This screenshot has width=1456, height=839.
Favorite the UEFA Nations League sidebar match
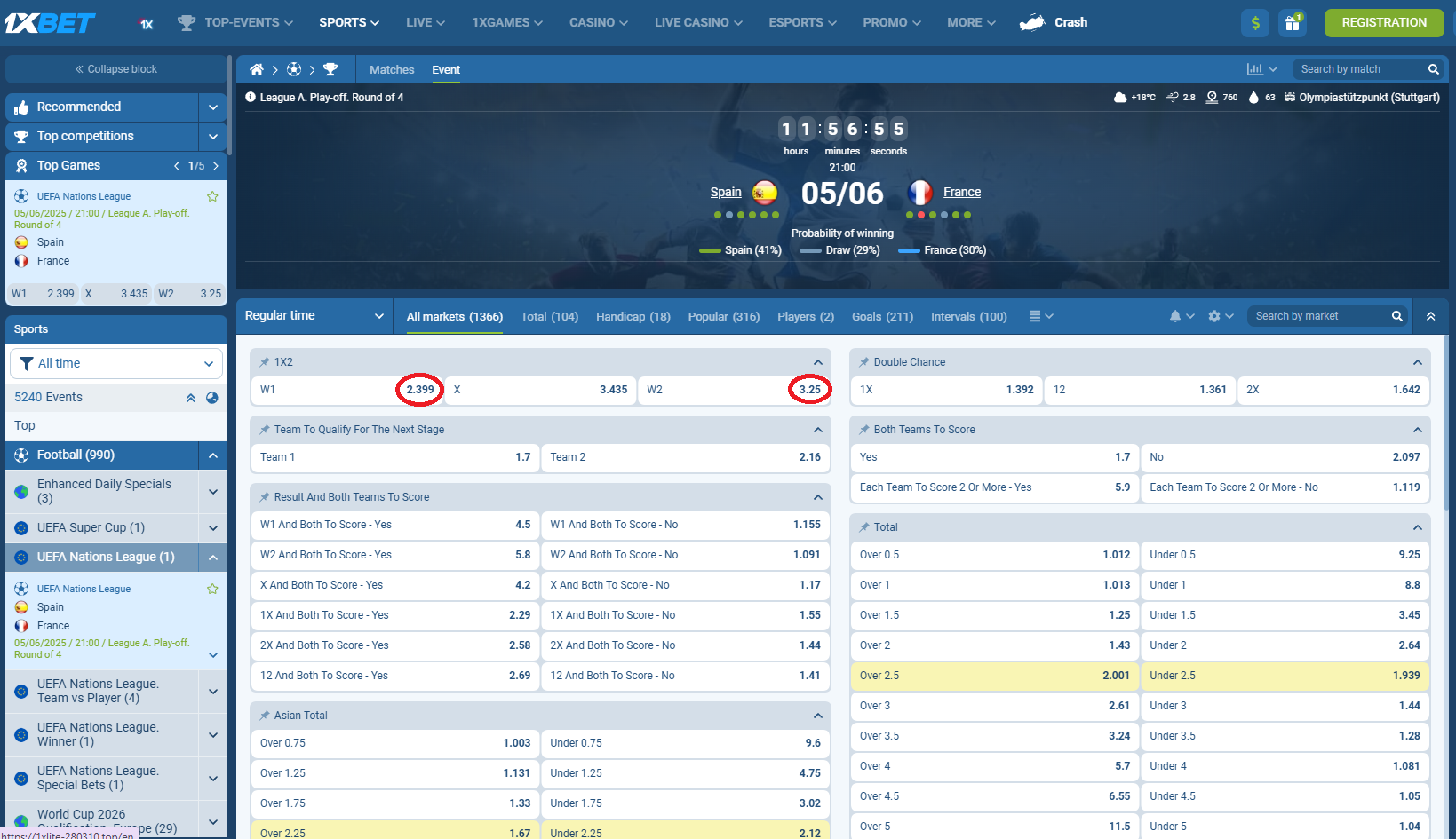(212, 589)
